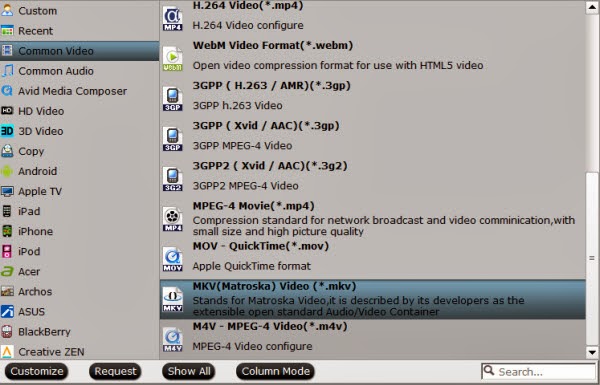The height and width of the screenshot is (385, 600).
Task: Click the Copy category icon
Action: 7,151
